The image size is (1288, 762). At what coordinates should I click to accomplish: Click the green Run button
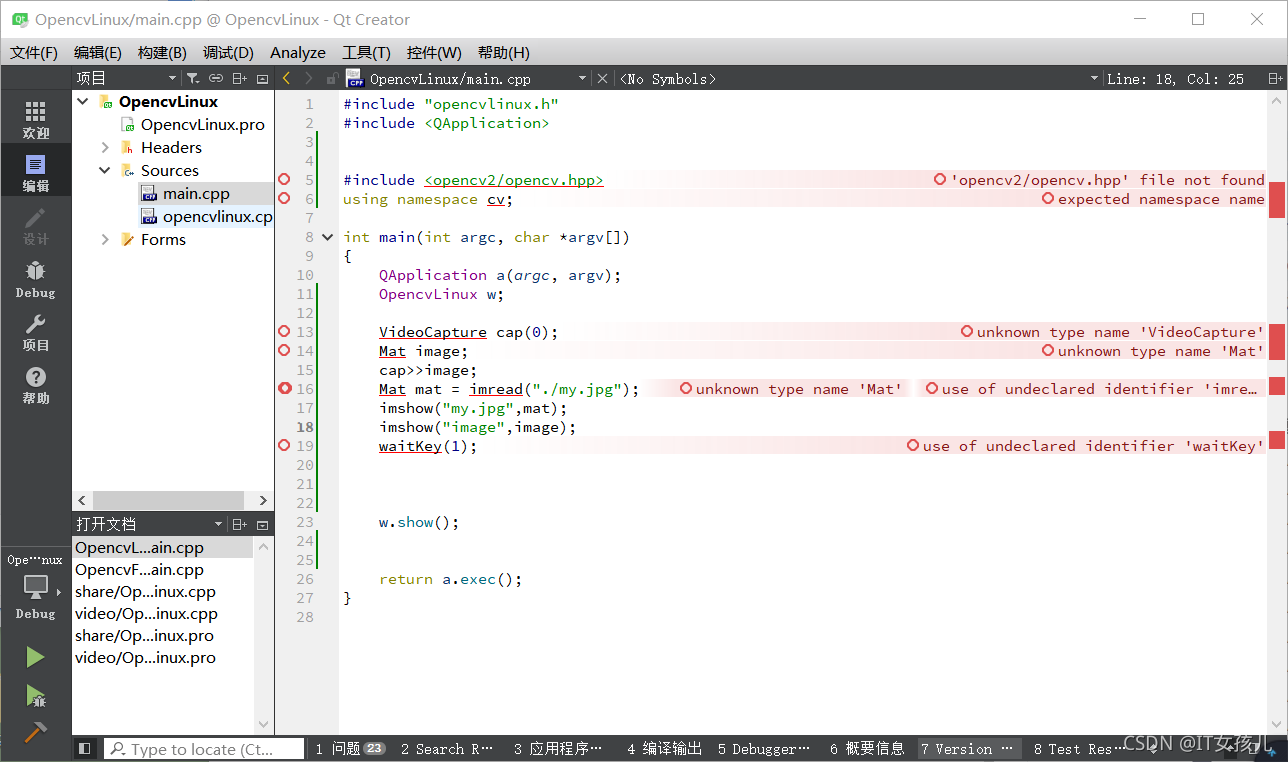tap(36, 656)
